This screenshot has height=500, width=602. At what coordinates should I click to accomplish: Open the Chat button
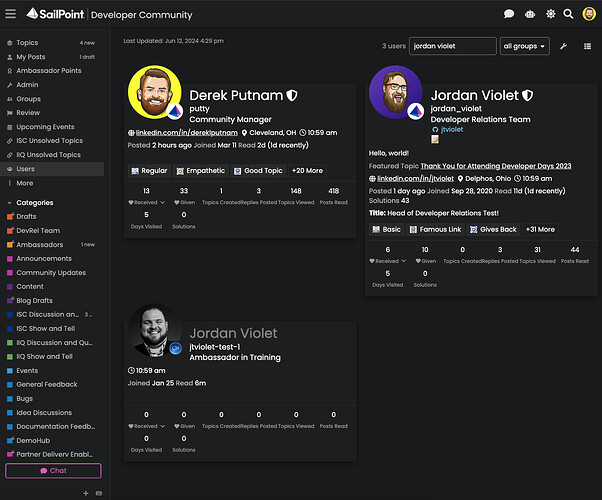tap(53, 471)
